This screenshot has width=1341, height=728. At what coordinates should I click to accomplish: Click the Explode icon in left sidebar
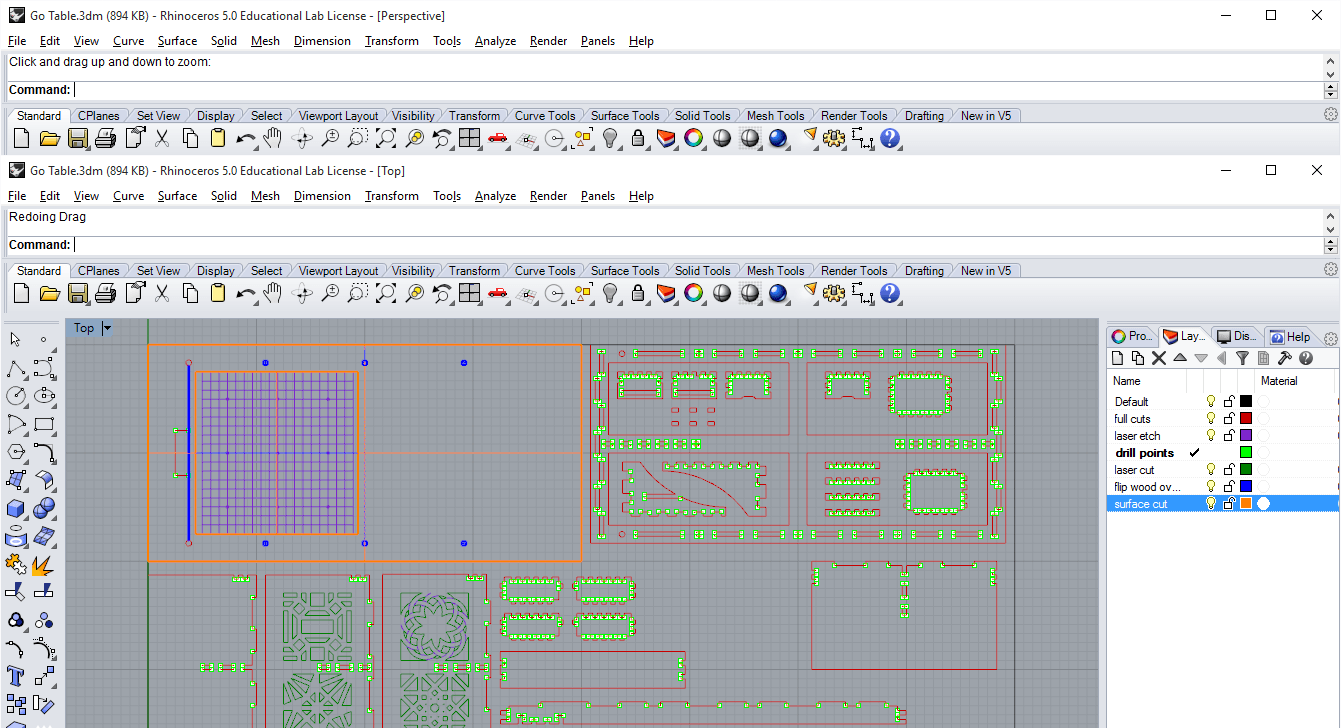(43, 565)
